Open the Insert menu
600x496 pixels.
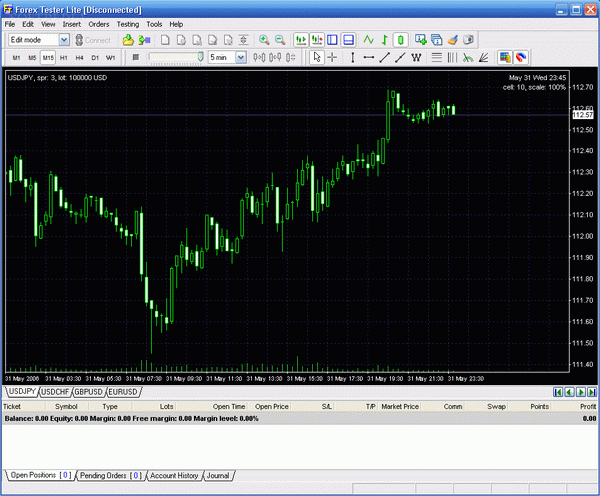(72, 24)
